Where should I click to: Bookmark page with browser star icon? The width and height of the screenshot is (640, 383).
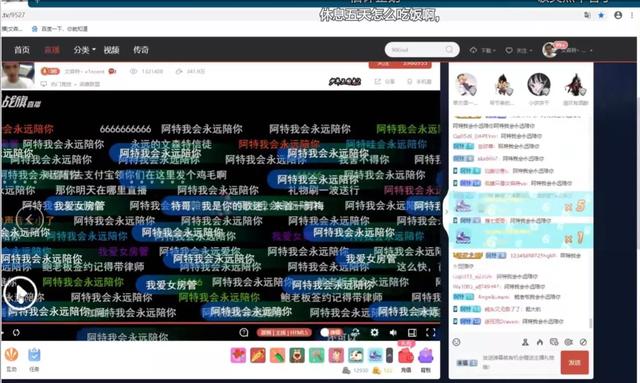[x=601, y=15]
